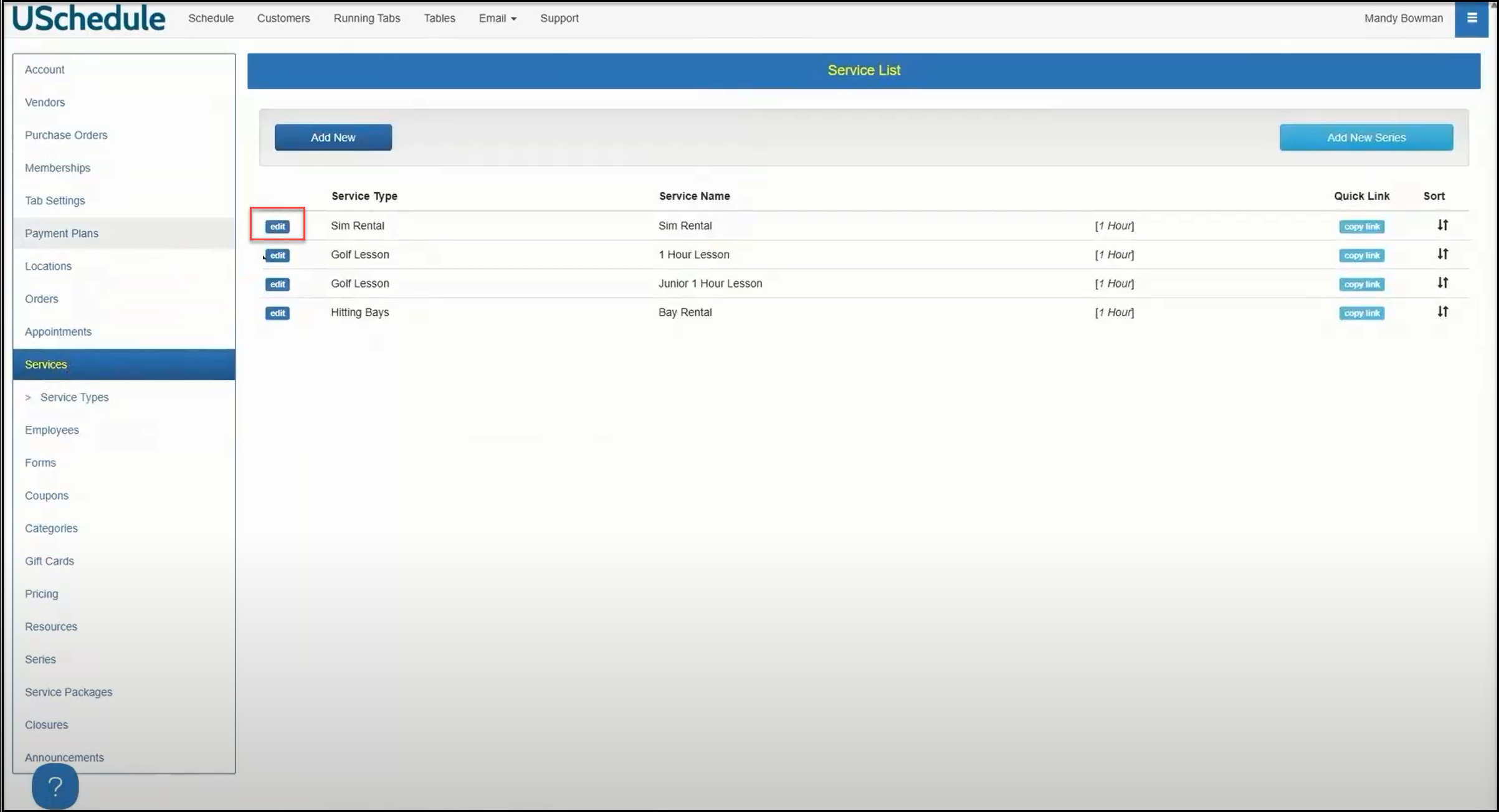The width and height of the screenshot is (1499, 812).
Task: Copy quick link for Sim Rental
Action: coord(1361,227)
